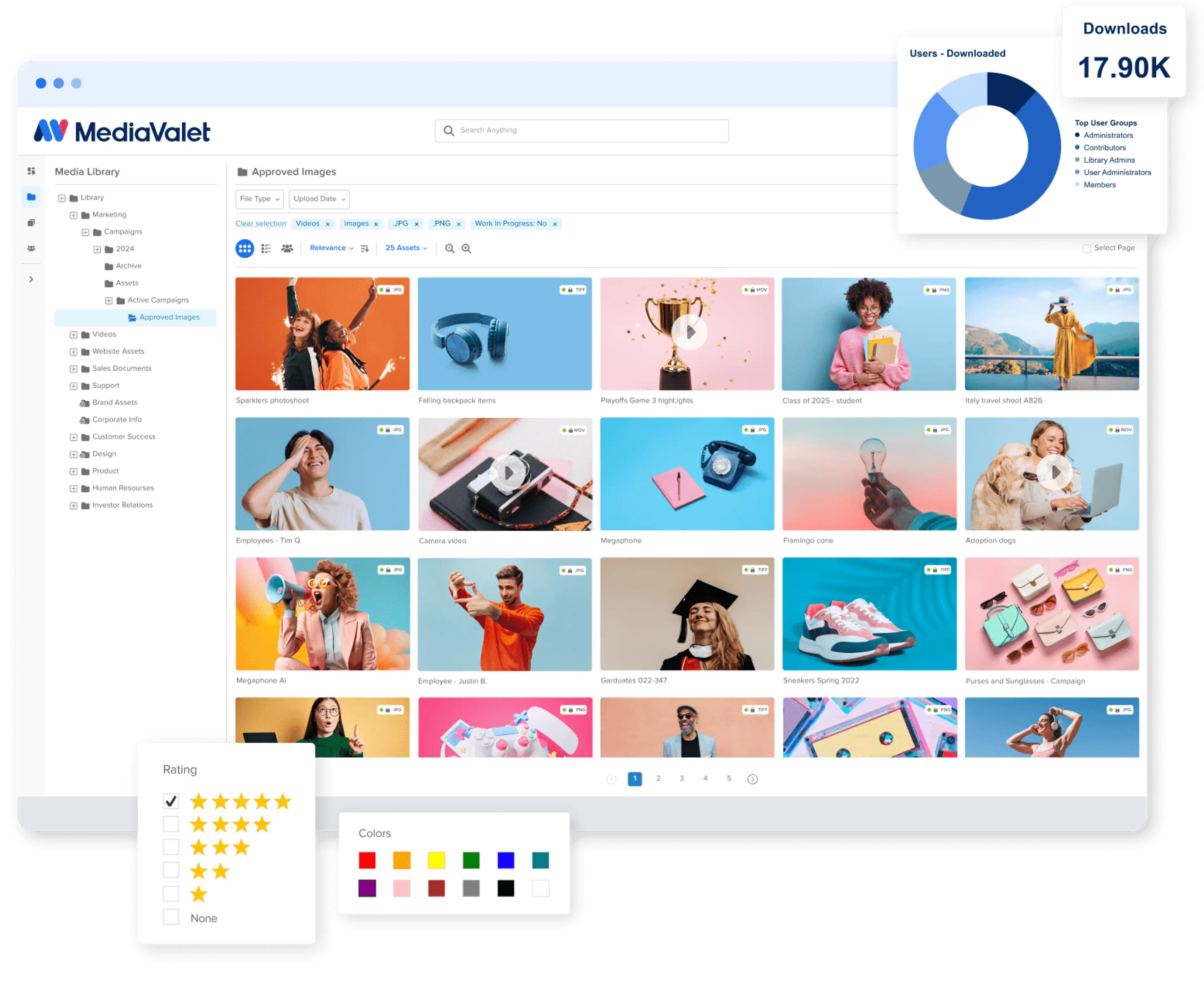This screenshot has width=1204, height=984.
Task: Open the Italy travel shoot A826 thumbnail
Action: coord(1052,333)
